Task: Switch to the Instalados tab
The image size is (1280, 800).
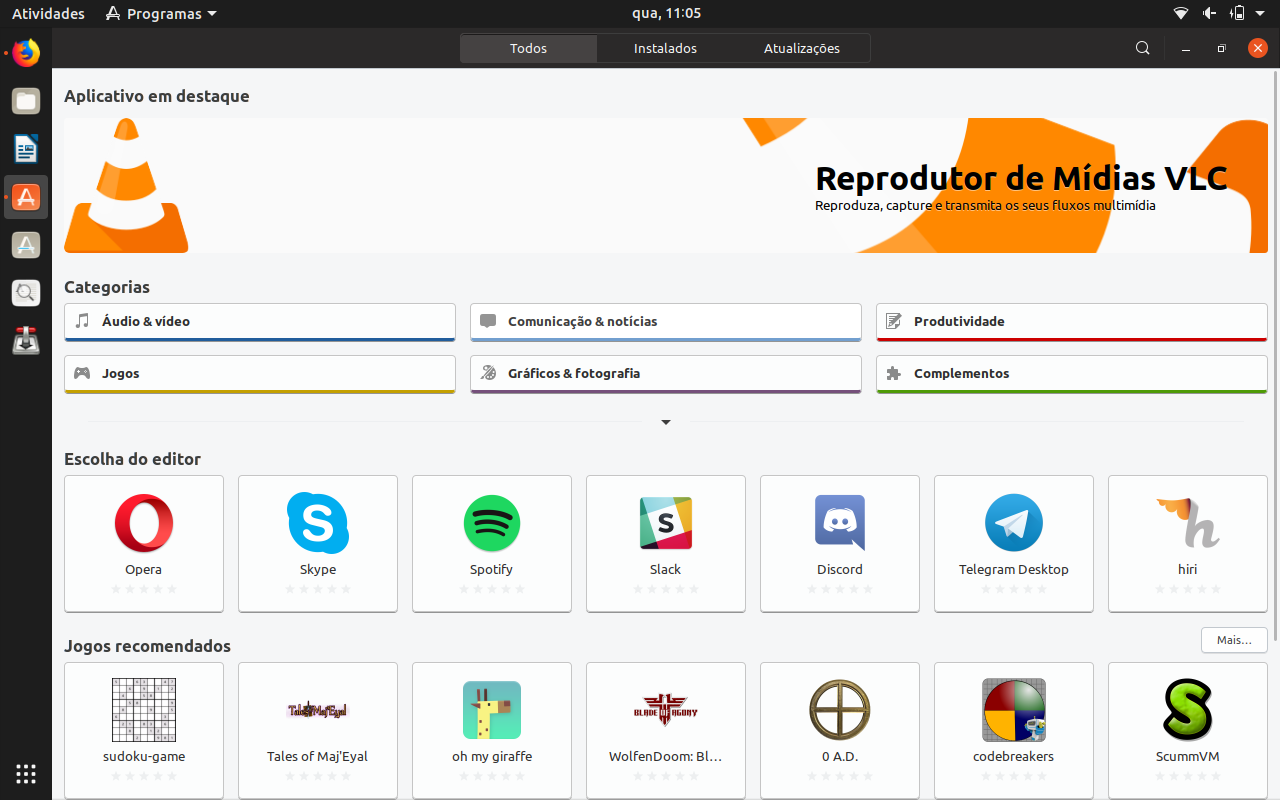Action: [665, 48]
